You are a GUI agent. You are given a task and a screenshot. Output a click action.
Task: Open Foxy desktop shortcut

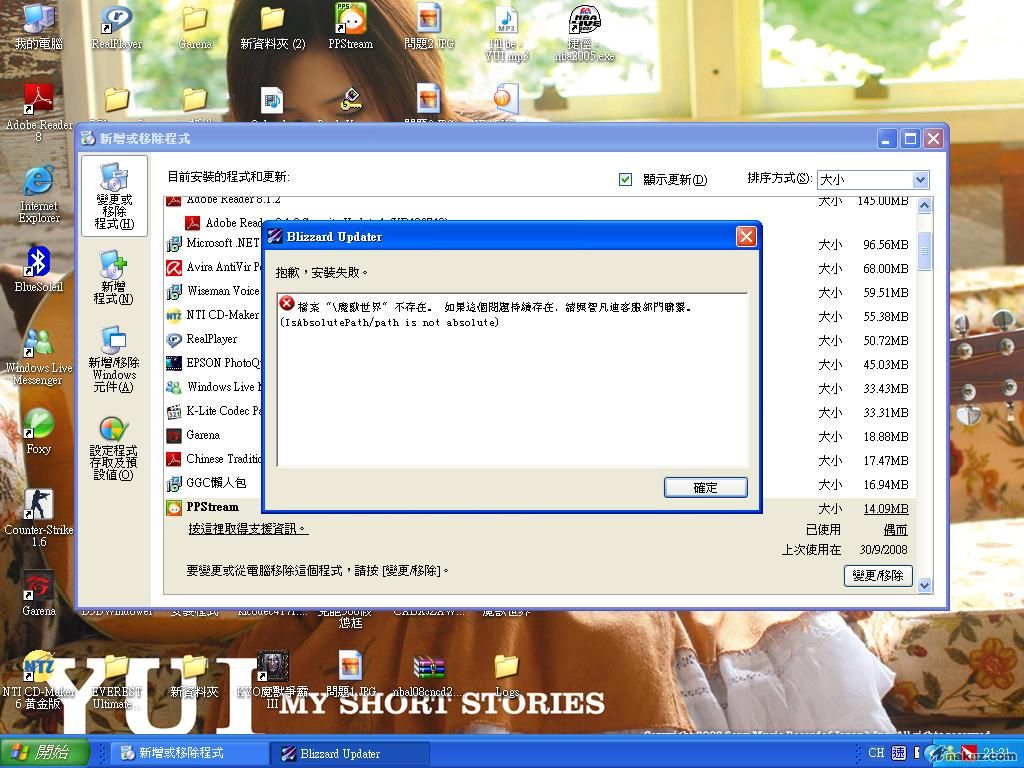click(39, 432)
